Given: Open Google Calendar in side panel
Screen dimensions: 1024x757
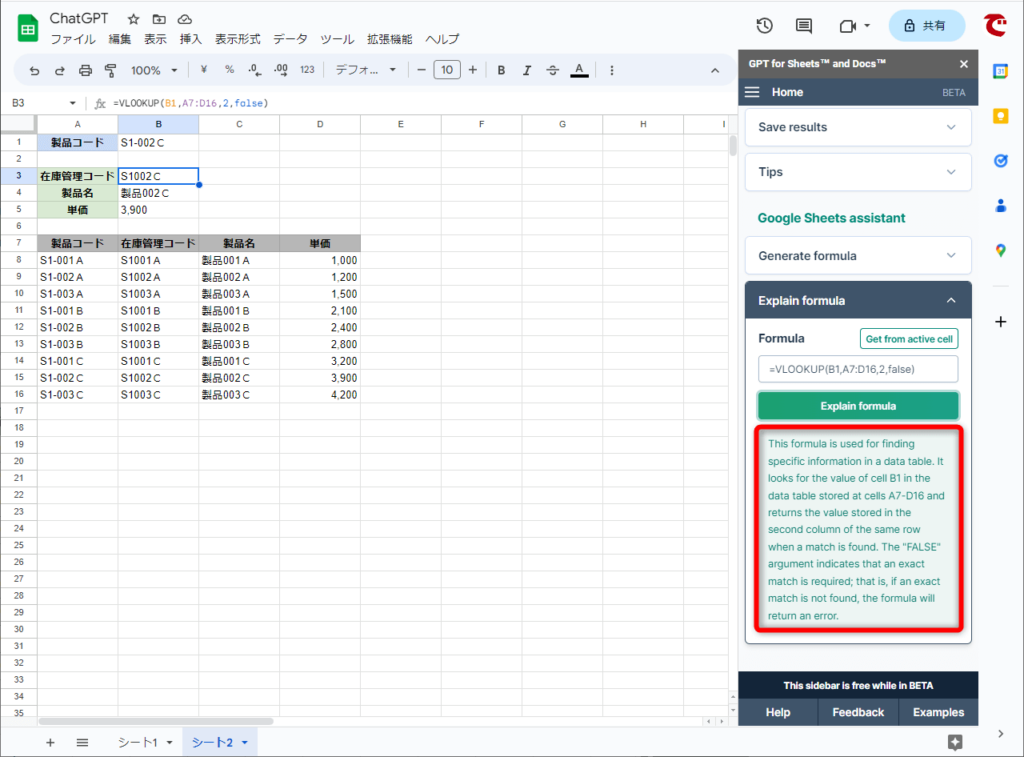Looking at the screenshot, I should coord(1000,71).
